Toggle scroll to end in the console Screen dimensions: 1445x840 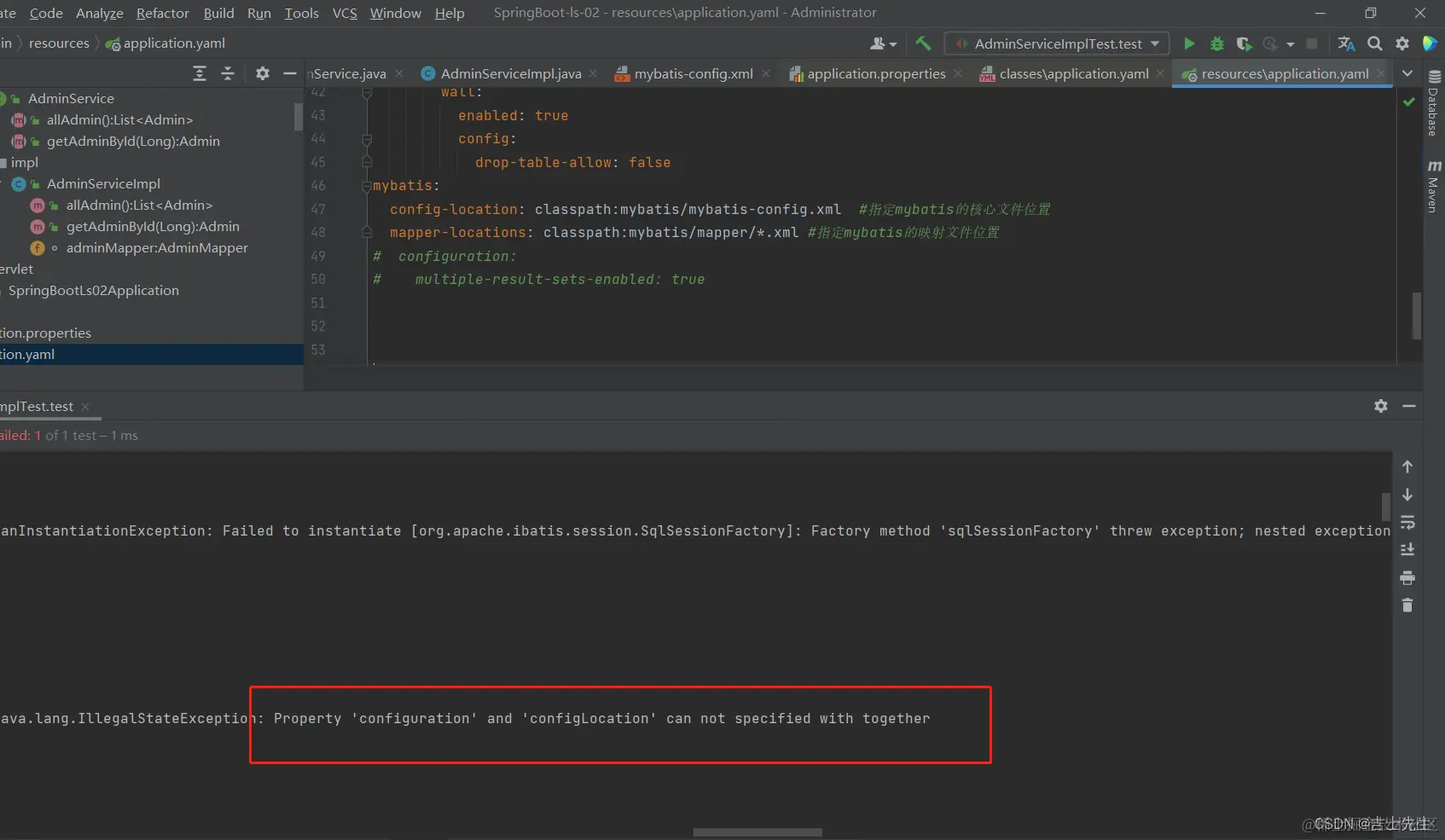coord(1407,550)
